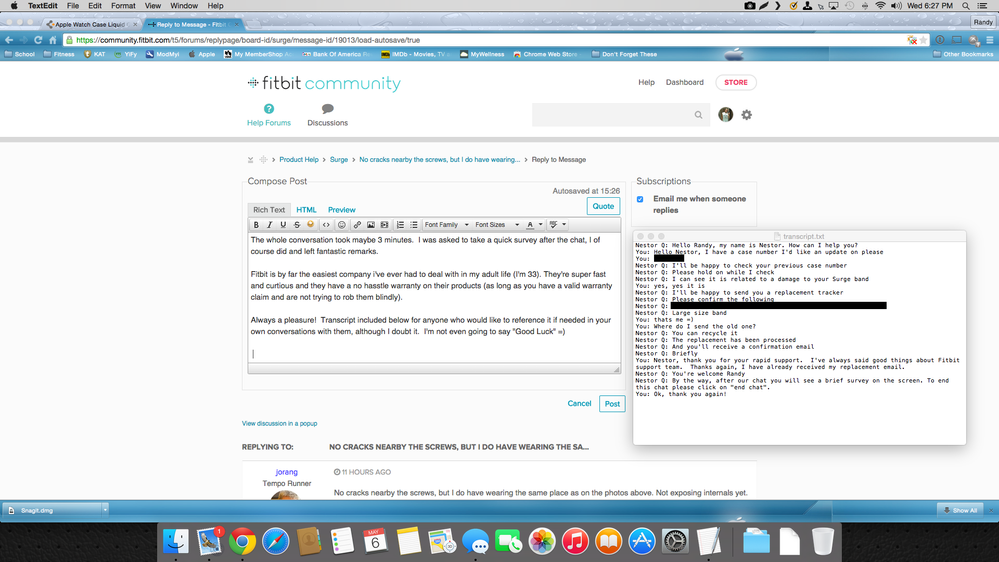Image resolution: width=999 pixels, height=562 pixels.
Task: Switch to the HTML editor tab
Action: (x=306, y=210)
